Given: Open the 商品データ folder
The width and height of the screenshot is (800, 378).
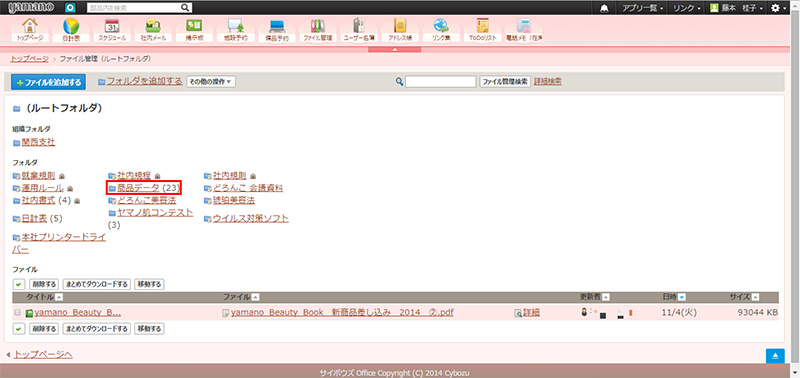Looking at the screenshot, I should click(138, 188).
